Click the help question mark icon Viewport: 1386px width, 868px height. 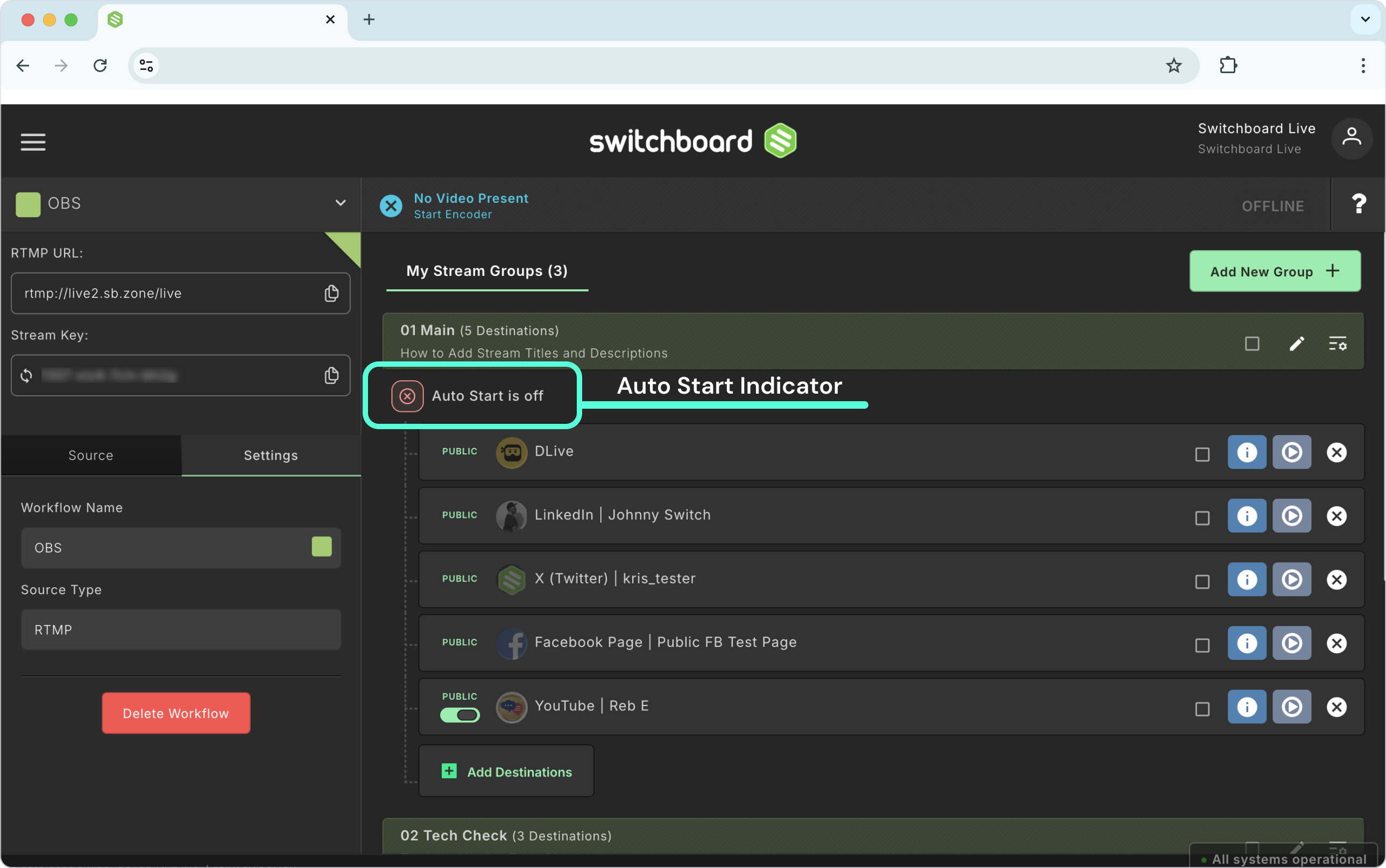[1359, 204]
